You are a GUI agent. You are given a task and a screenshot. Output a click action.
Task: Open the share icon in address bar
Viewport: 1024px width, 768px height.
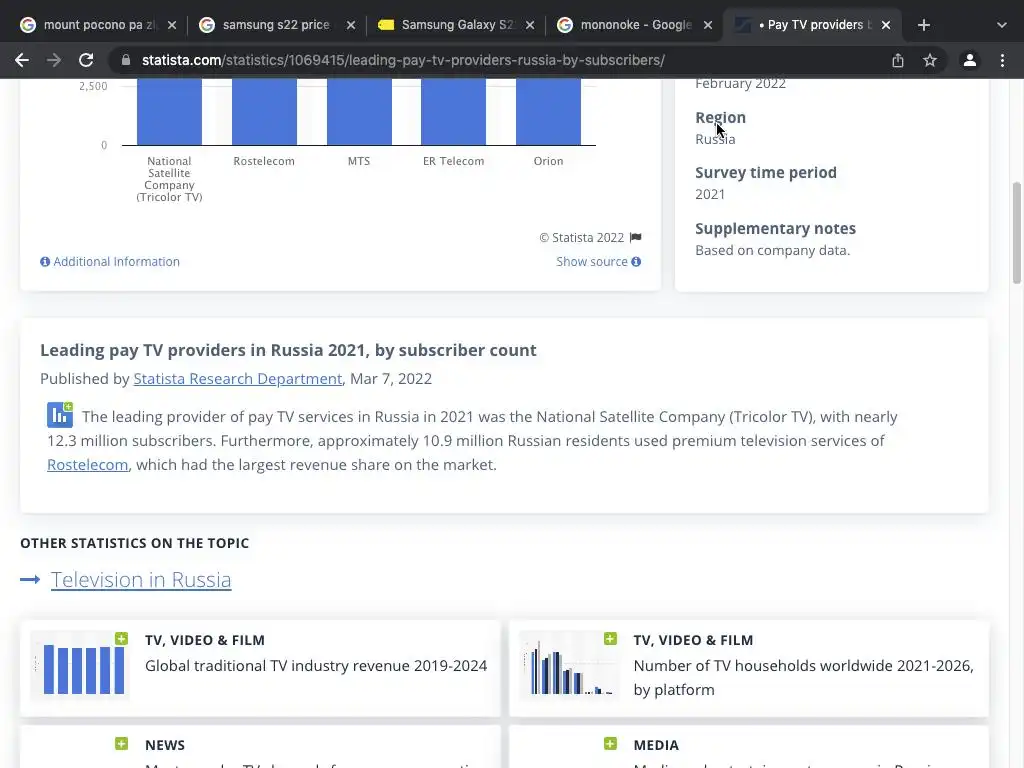pos(898,60)
